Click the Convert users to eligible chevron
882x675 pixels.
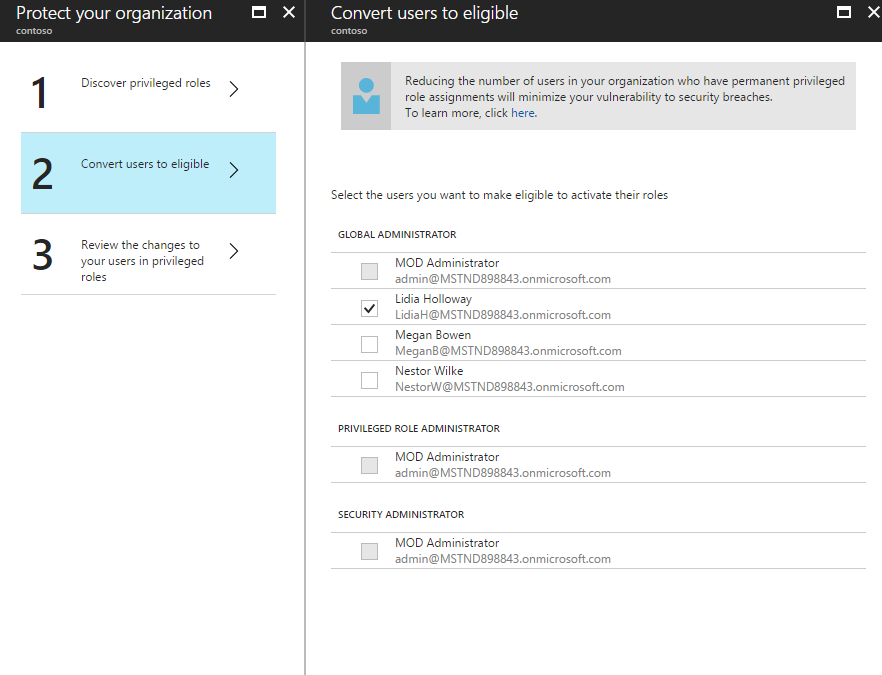click(x=234, y=170)
